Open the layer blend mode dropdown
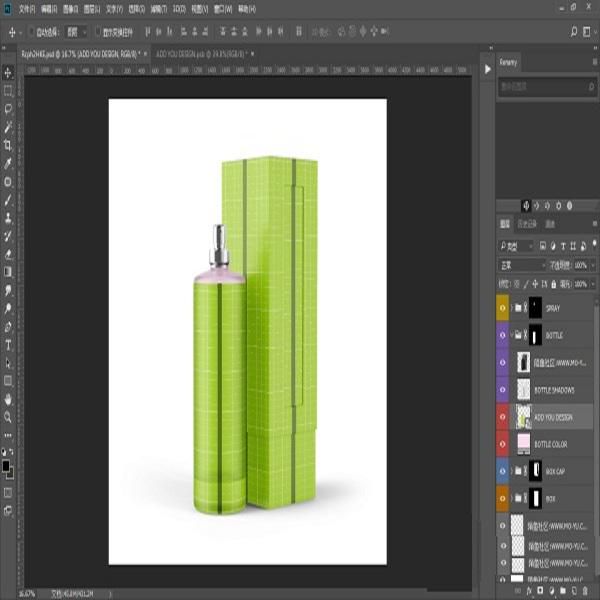600x600 pixels. [x=522, y=265]
